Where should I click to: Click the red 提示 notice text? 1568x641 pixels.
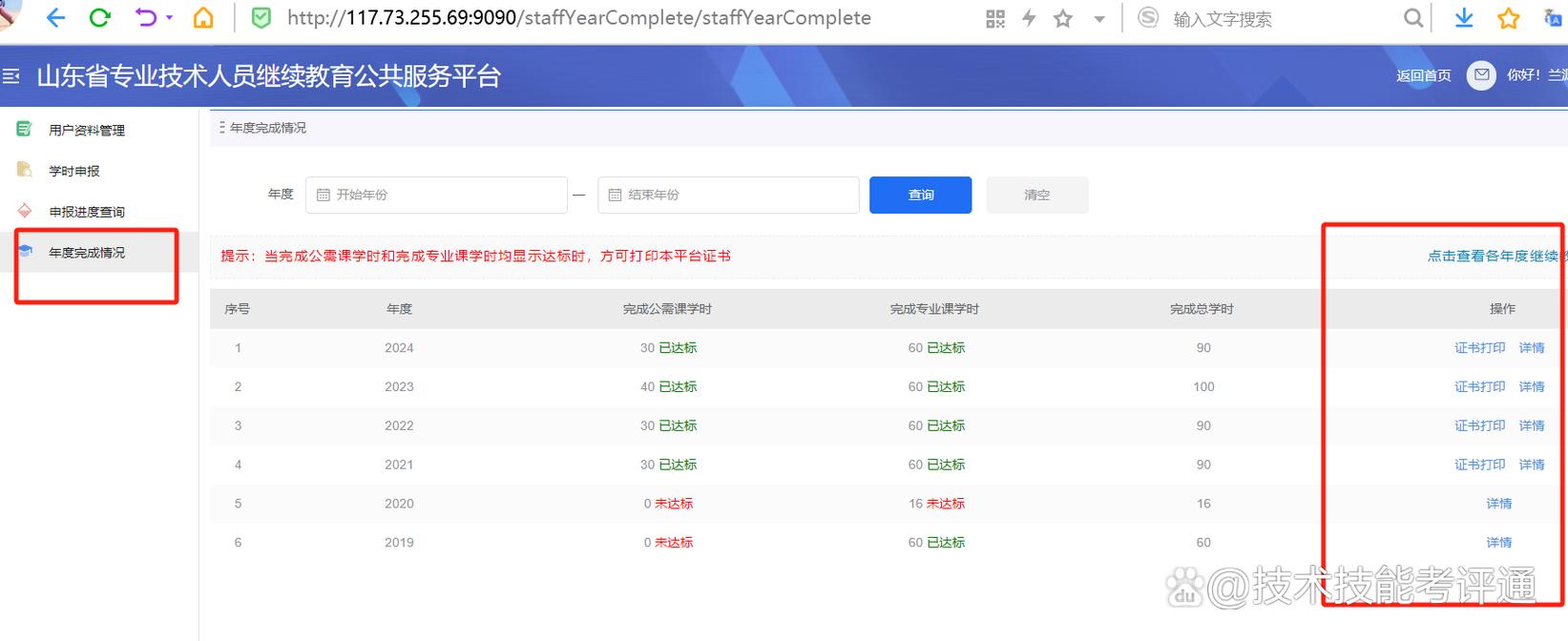(475, 256)
